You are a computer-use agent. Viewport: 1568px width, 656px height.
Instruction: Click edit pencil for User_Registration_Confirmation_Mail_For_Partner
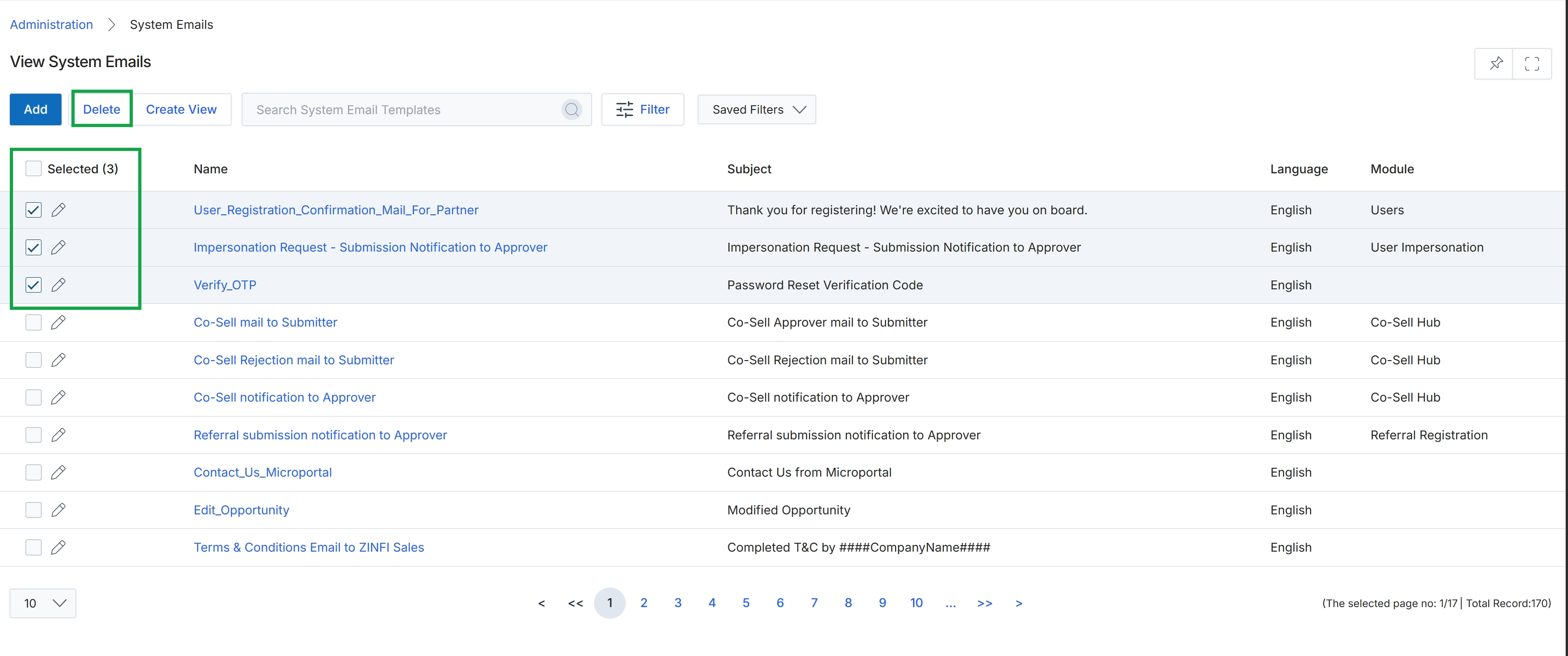click(x=58, y=210)
